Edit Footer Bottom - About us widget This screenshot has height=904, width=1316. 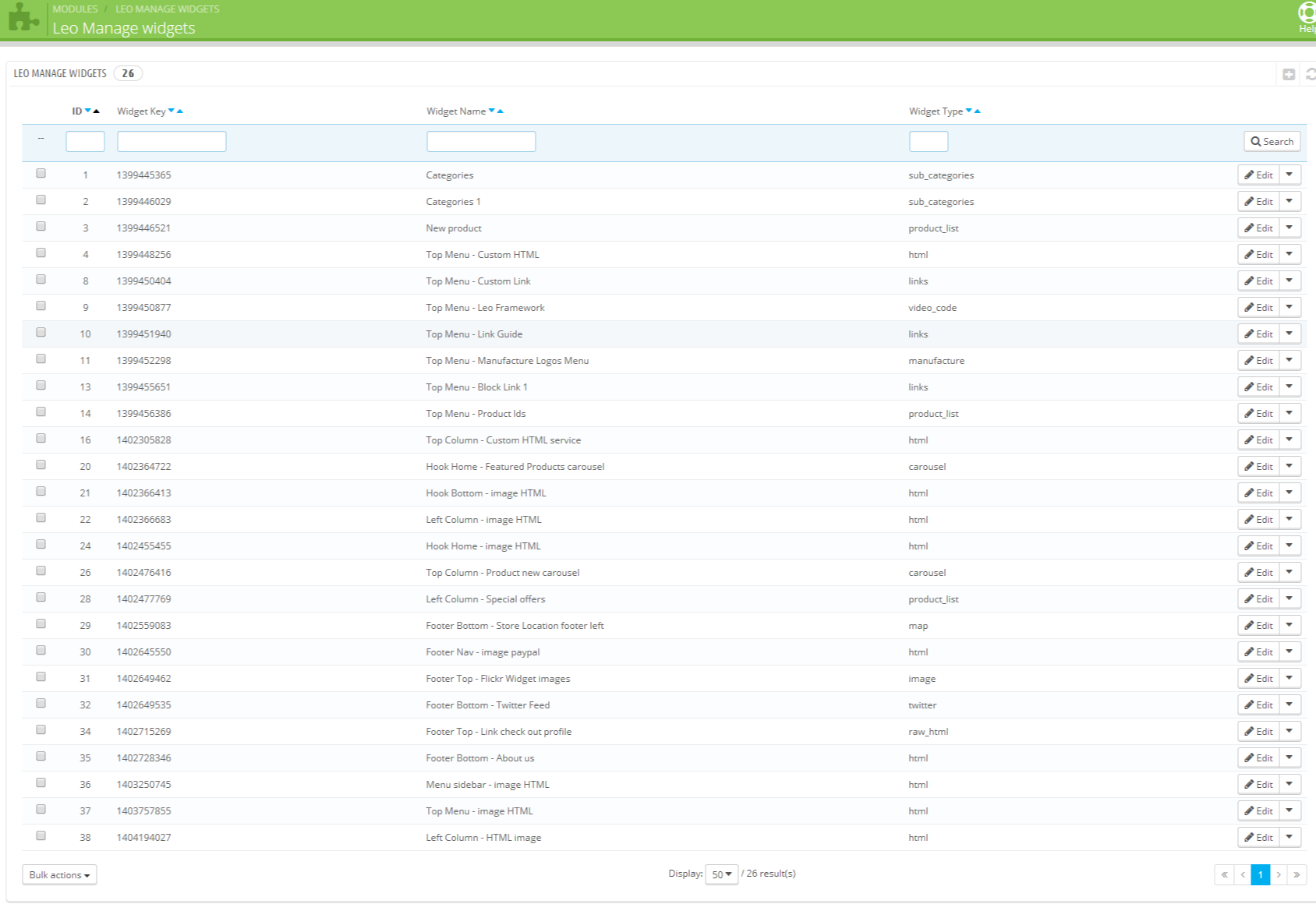point(1258,757)
